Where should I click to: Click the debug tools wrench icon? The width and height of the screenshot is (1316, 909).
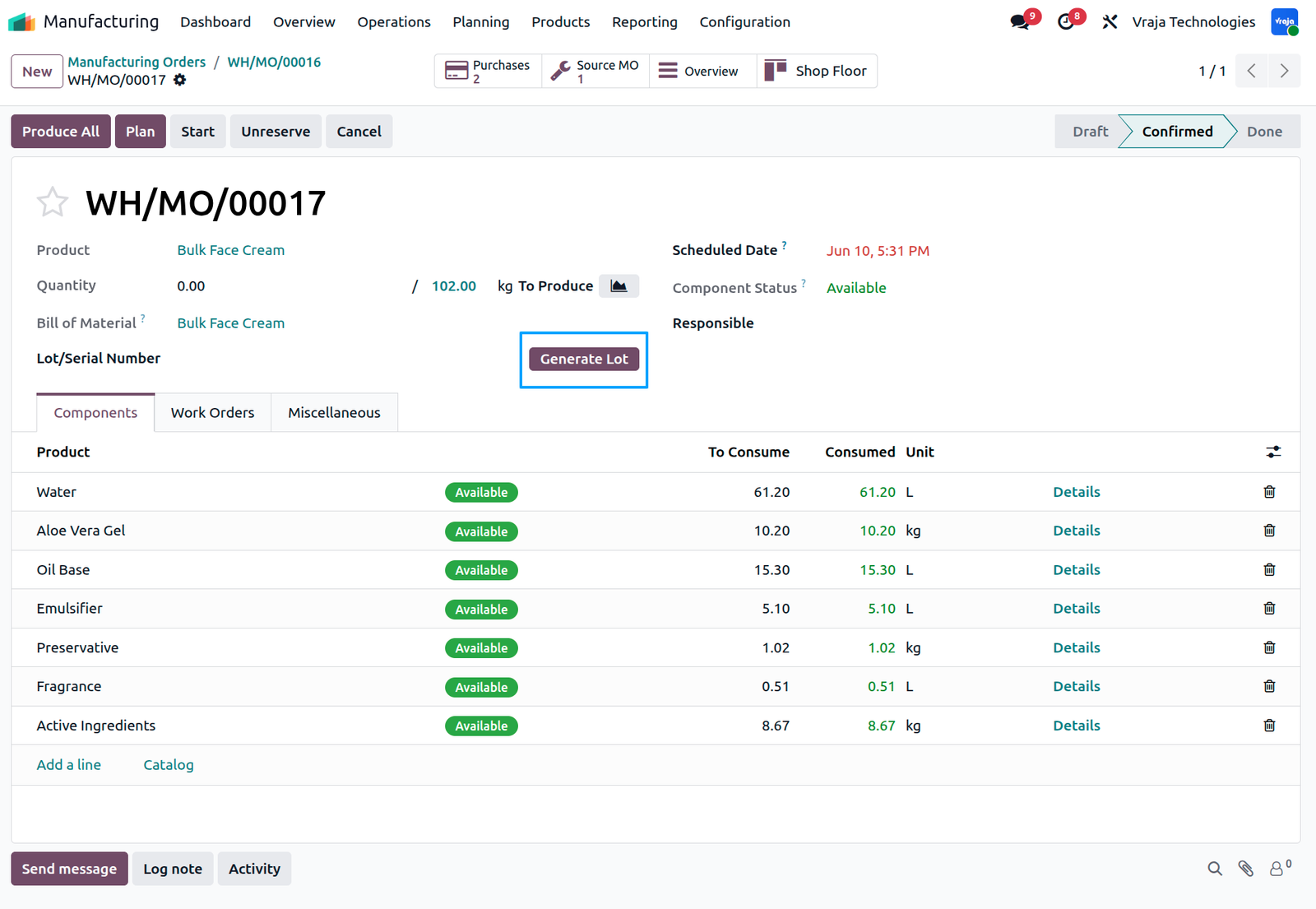pos(1110,22)
